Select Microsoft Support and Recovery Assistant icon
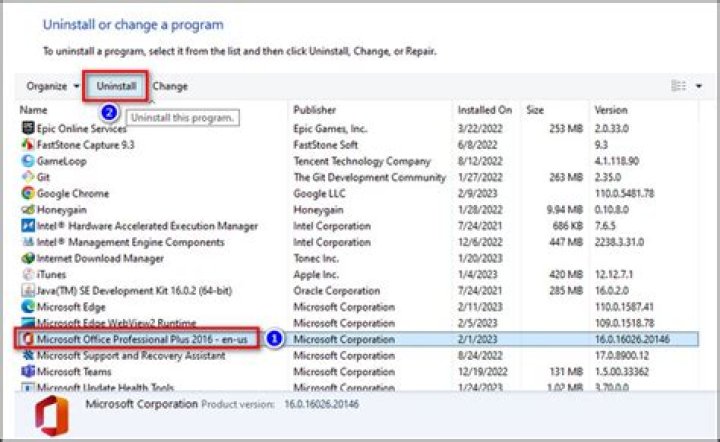This screenshot has height=442, width=720. point(28,355)
